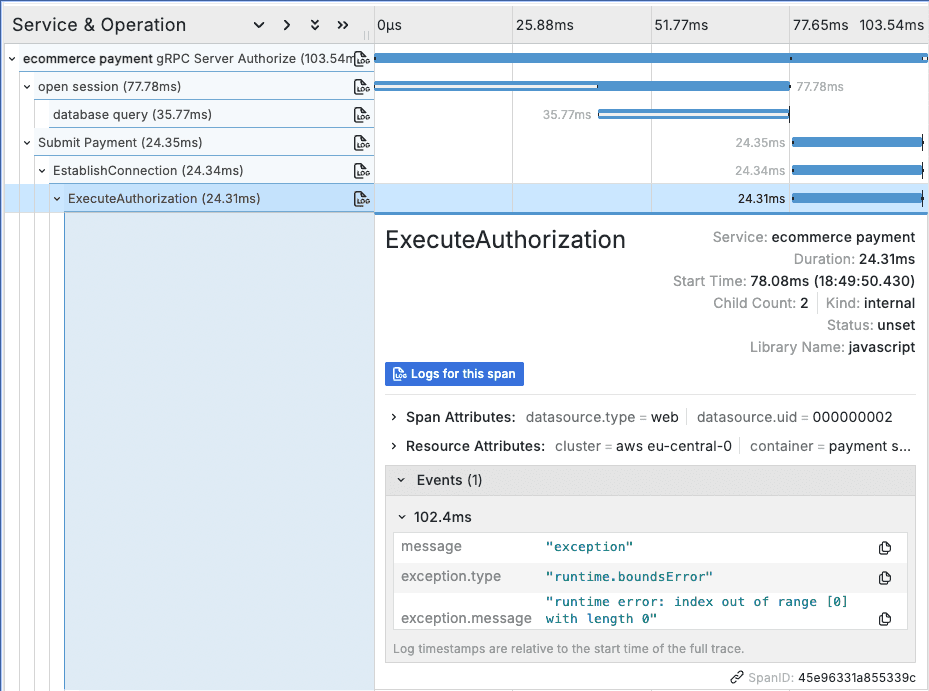Open logs for the ecommerce payment span
Screen dimensions: 929x691
[x=361, y=58]
